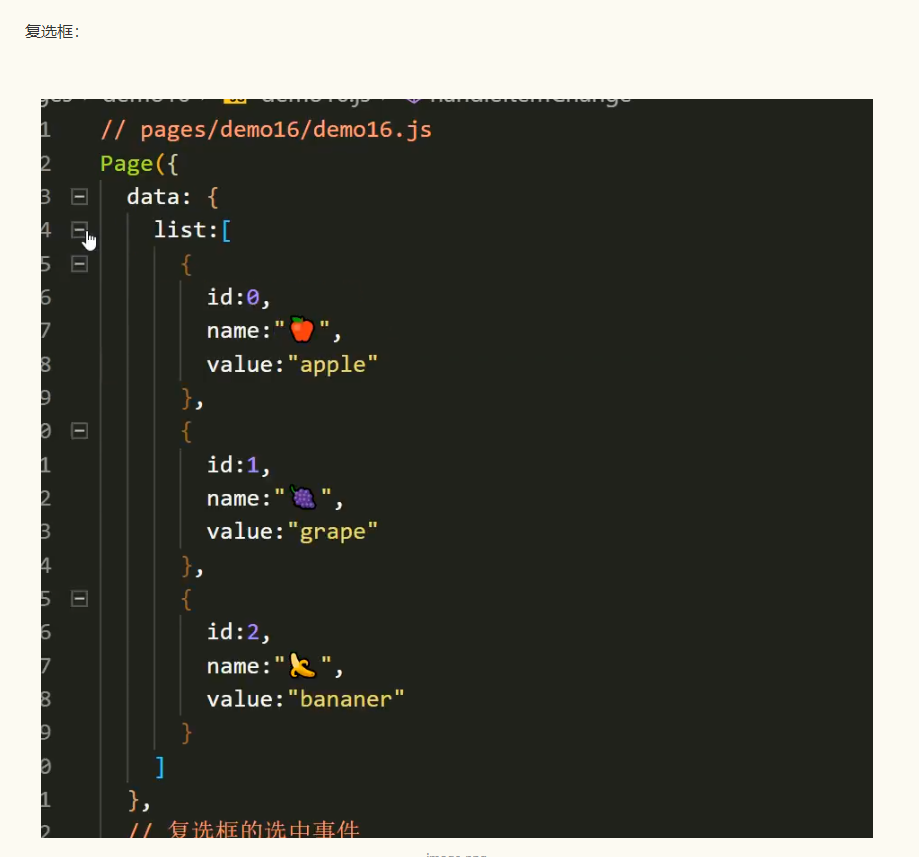The width and height of the screenshot is (919, 857).
Task: Click the value "apple" string
Action: click(333, 365)
